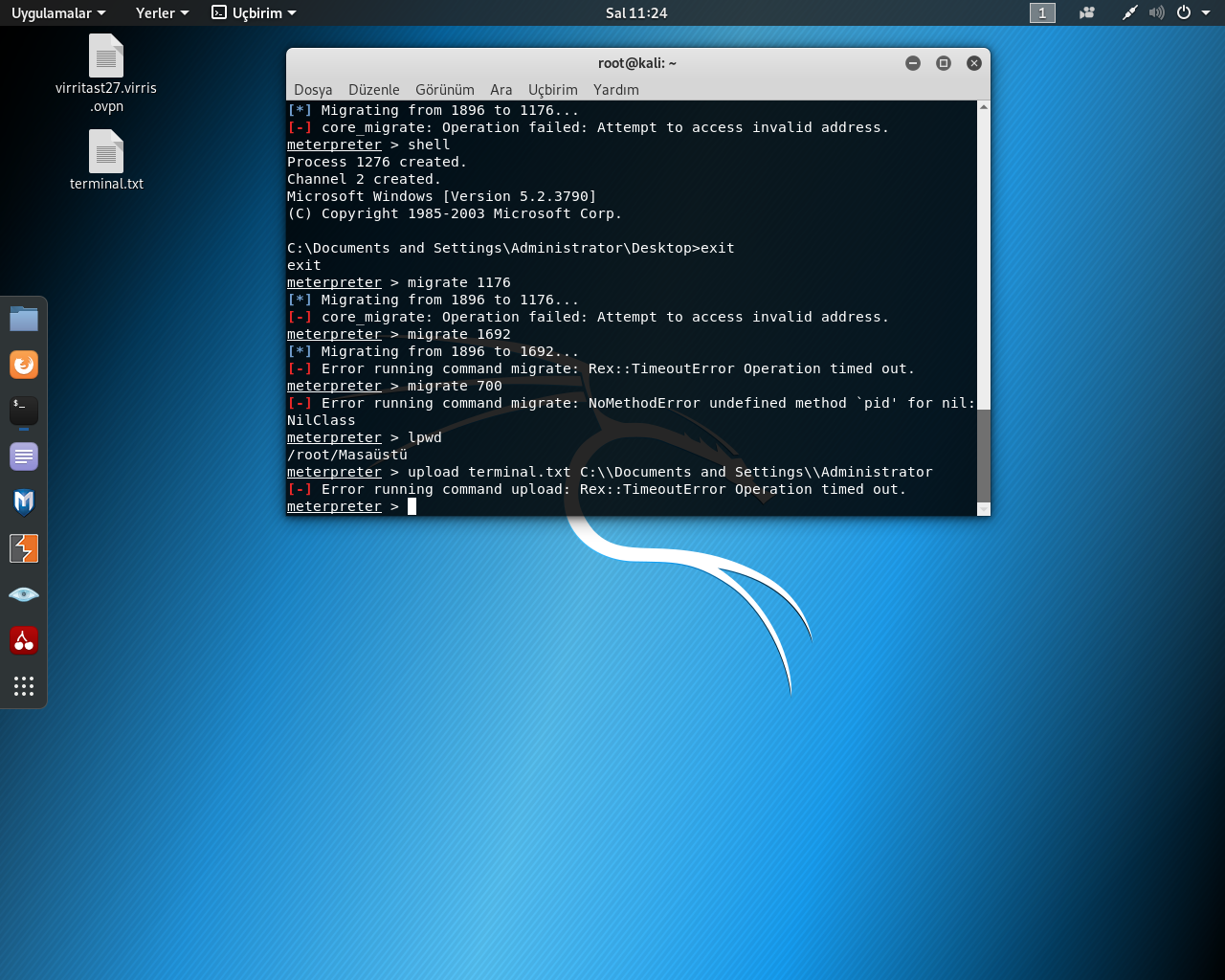
Task: Open the Terminal dock icon
Action: pyautogui.click(x=24, y=411)
